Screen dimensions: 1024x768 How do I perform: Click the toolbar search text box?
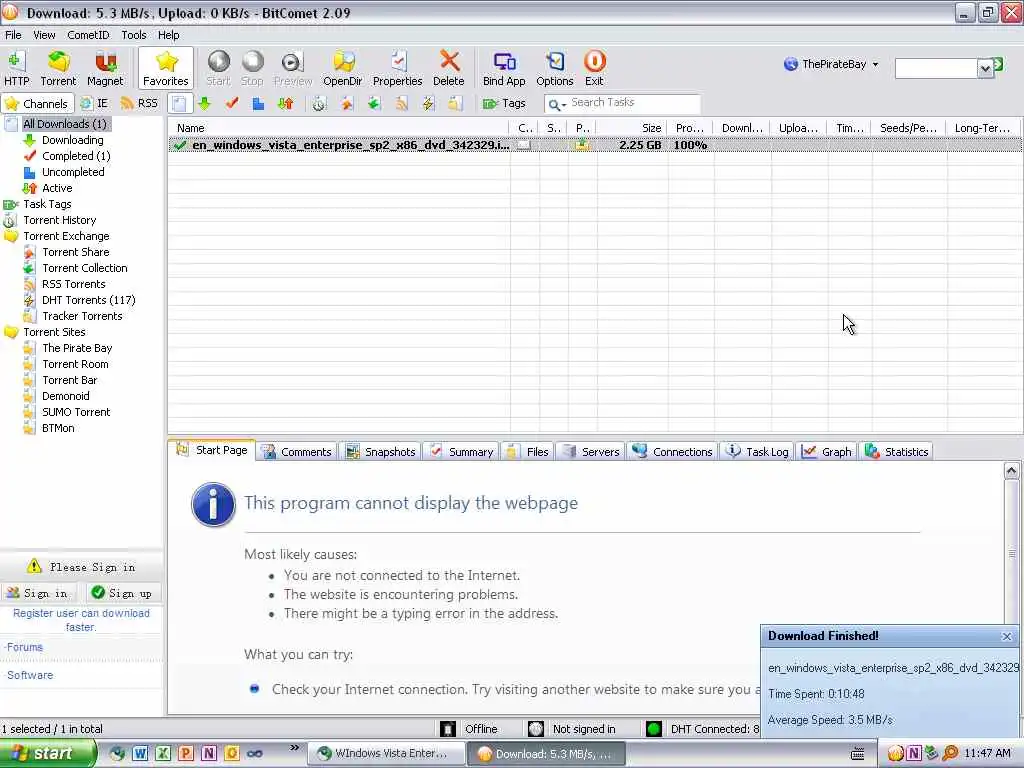pyautogui.click(x=936, y=68)
